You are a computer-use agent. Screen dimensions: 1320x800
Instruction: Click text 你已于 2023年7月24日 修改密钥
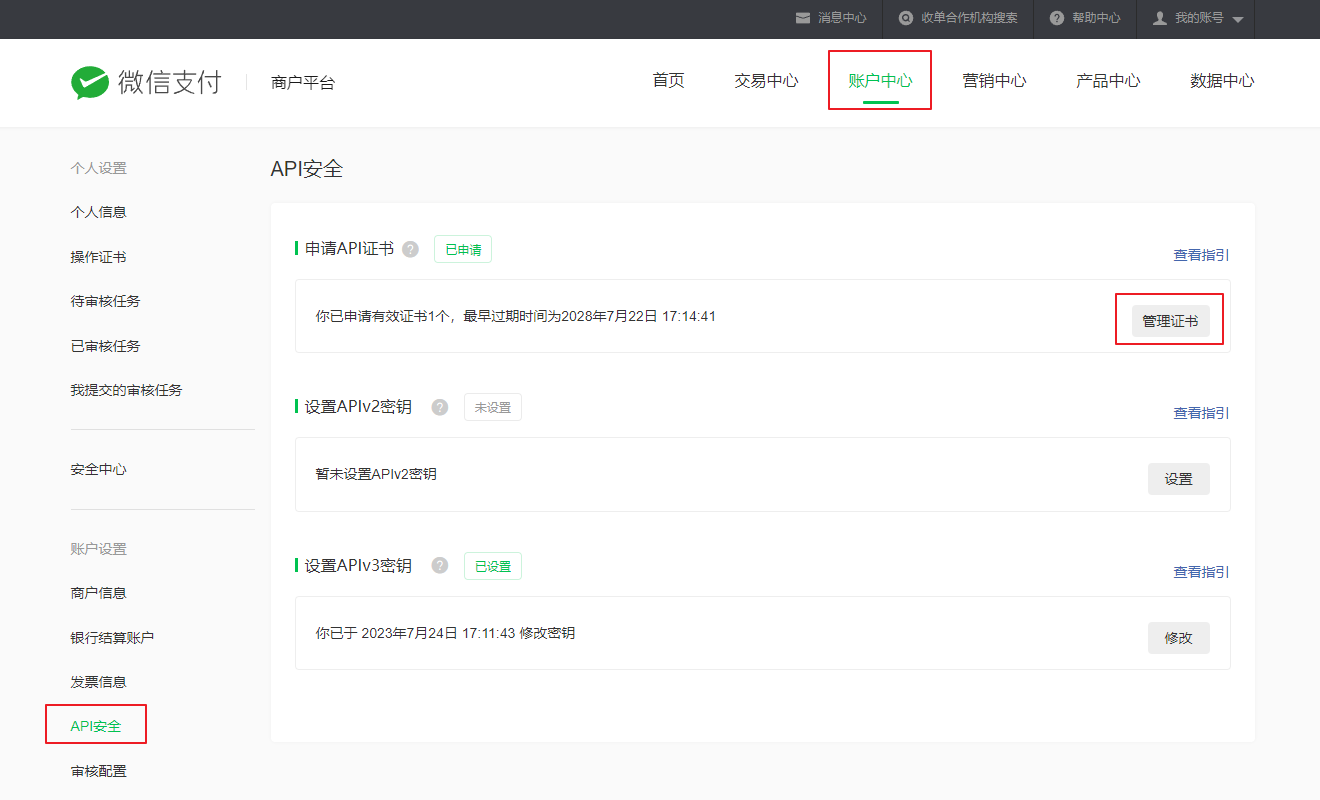click(445, 633)
